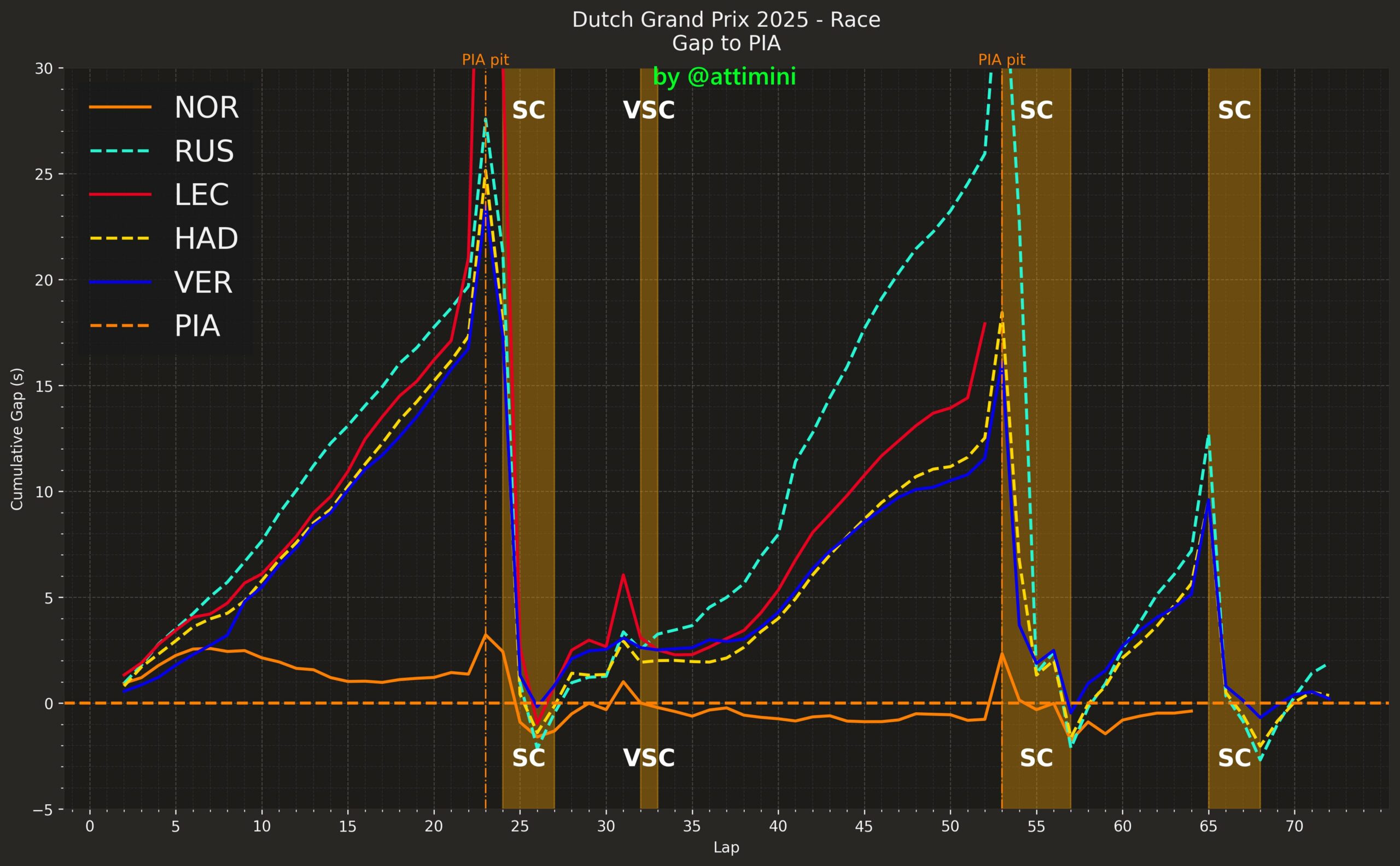Click the NOR label in the legend
1400x866 pixels.
pyautogui.click(x=206, y=108)
